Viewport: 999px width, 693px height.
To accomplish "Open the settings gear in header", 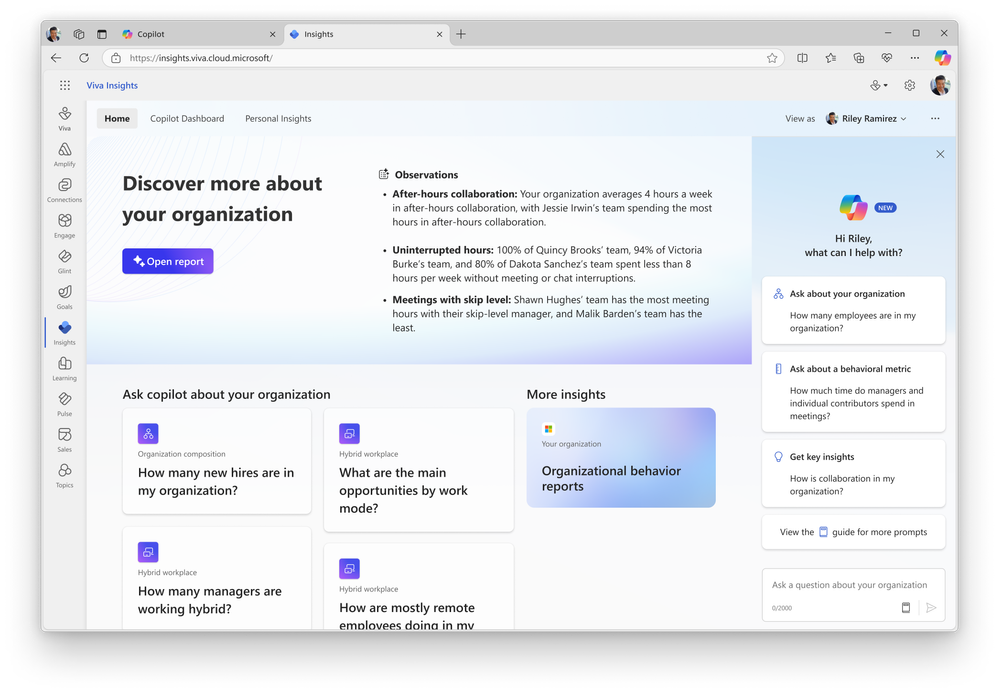I will (x=910, y=85).
